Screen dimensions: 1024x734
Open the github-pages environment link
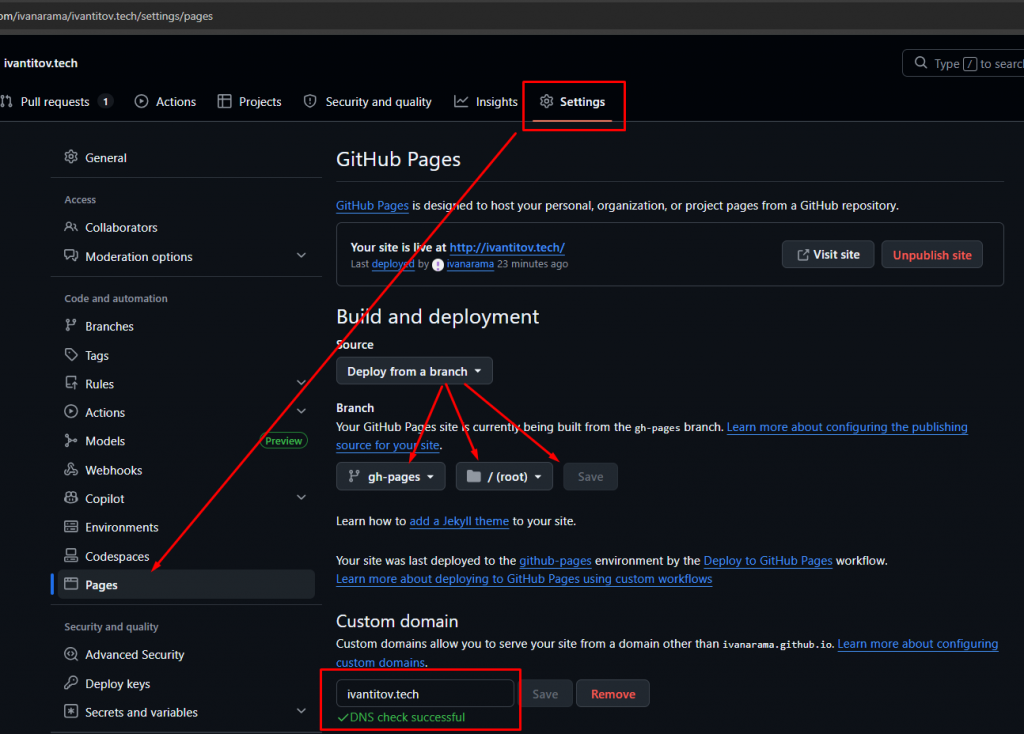point(555,560)
